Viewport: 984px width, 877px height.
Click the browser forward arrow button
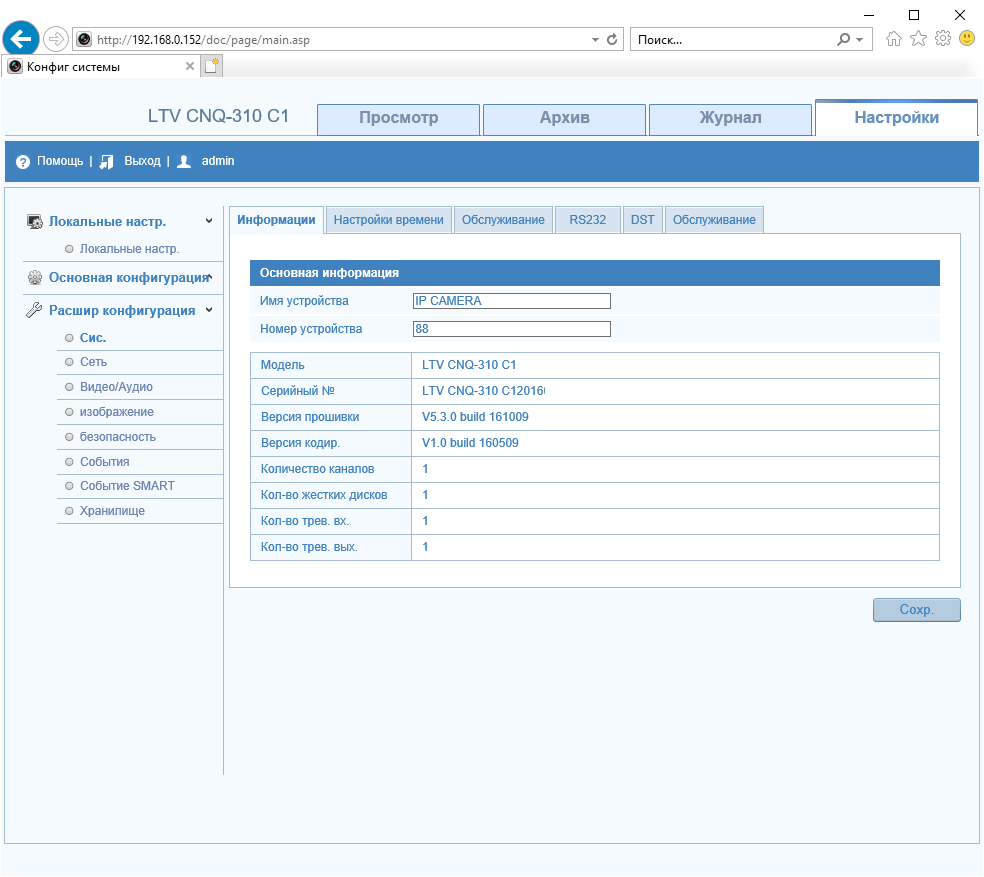(x=56, y=39)
